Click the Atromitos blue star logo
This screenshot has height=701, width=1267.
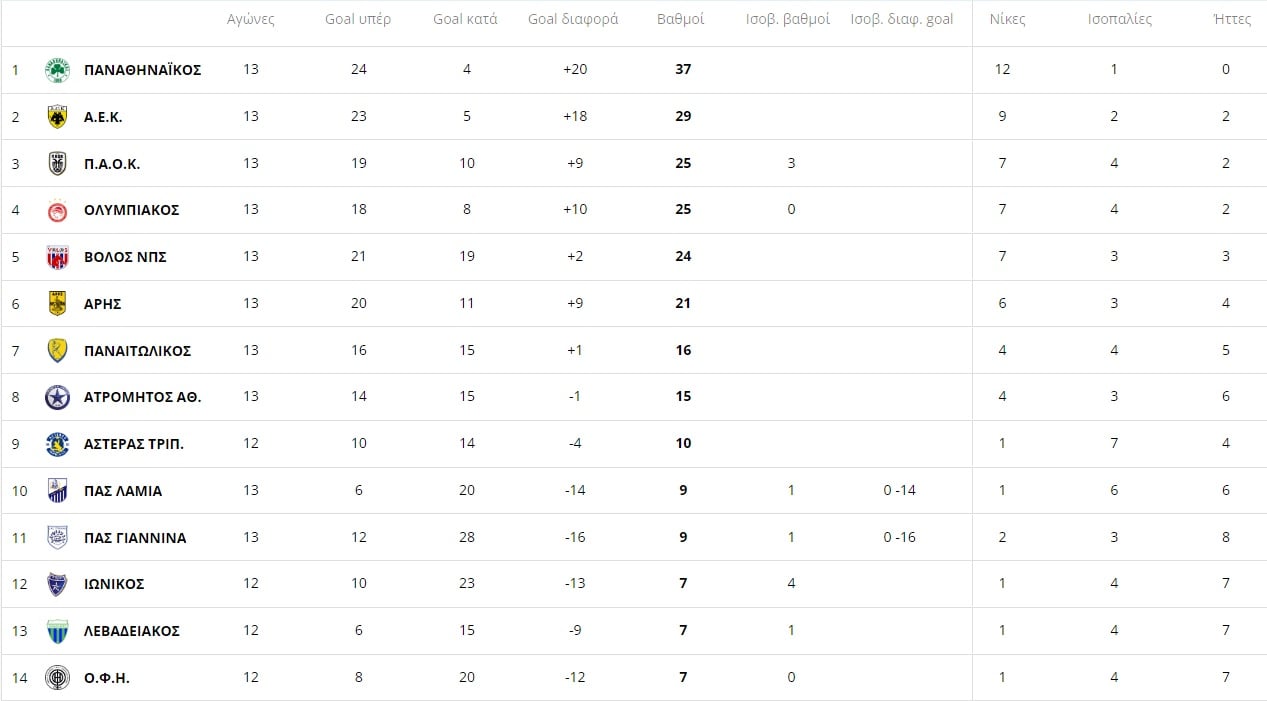point(57,397)
